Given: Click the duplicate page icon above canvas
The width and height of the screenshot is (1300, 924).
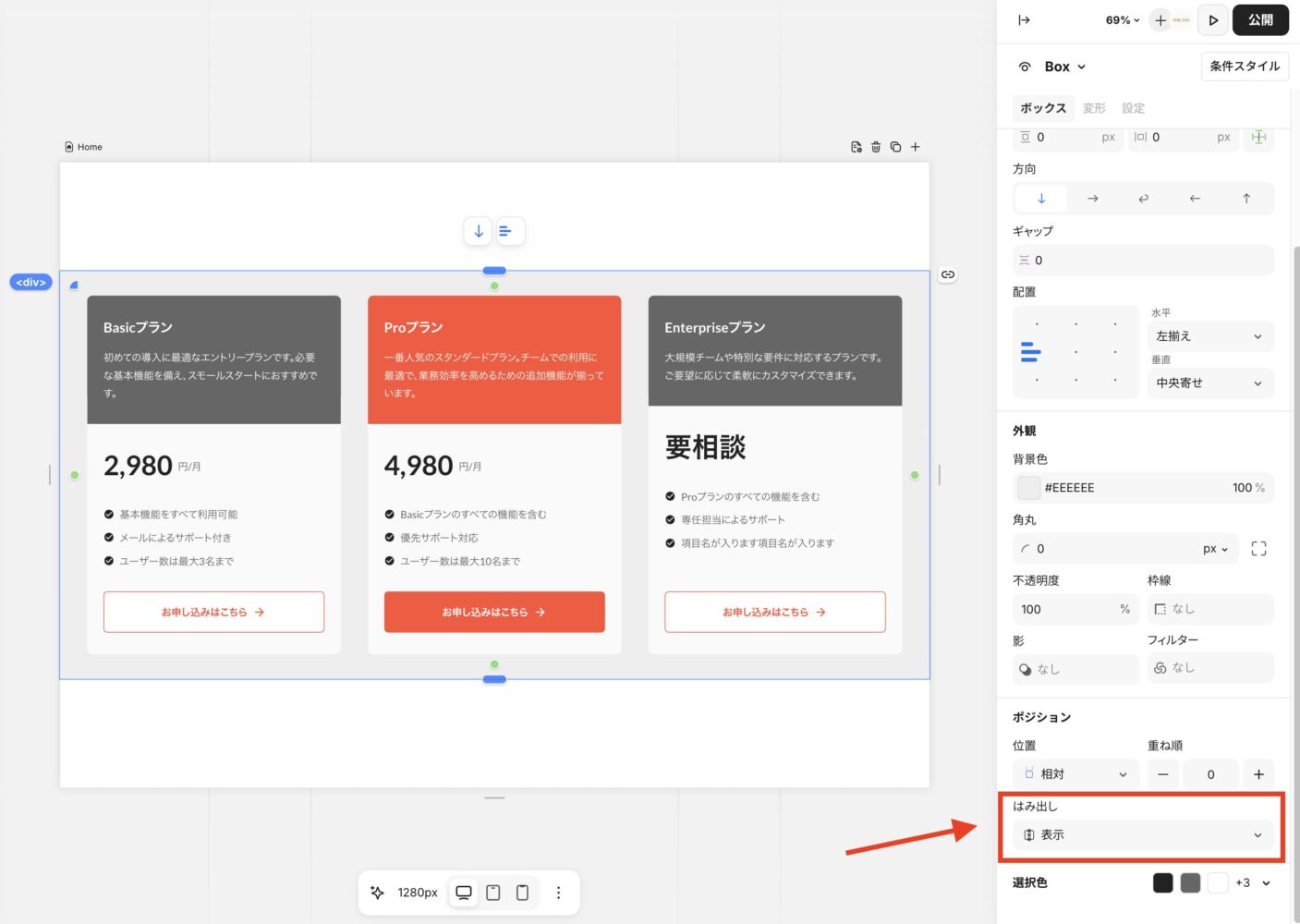Looking at the screenshot, I should (895, 147).
